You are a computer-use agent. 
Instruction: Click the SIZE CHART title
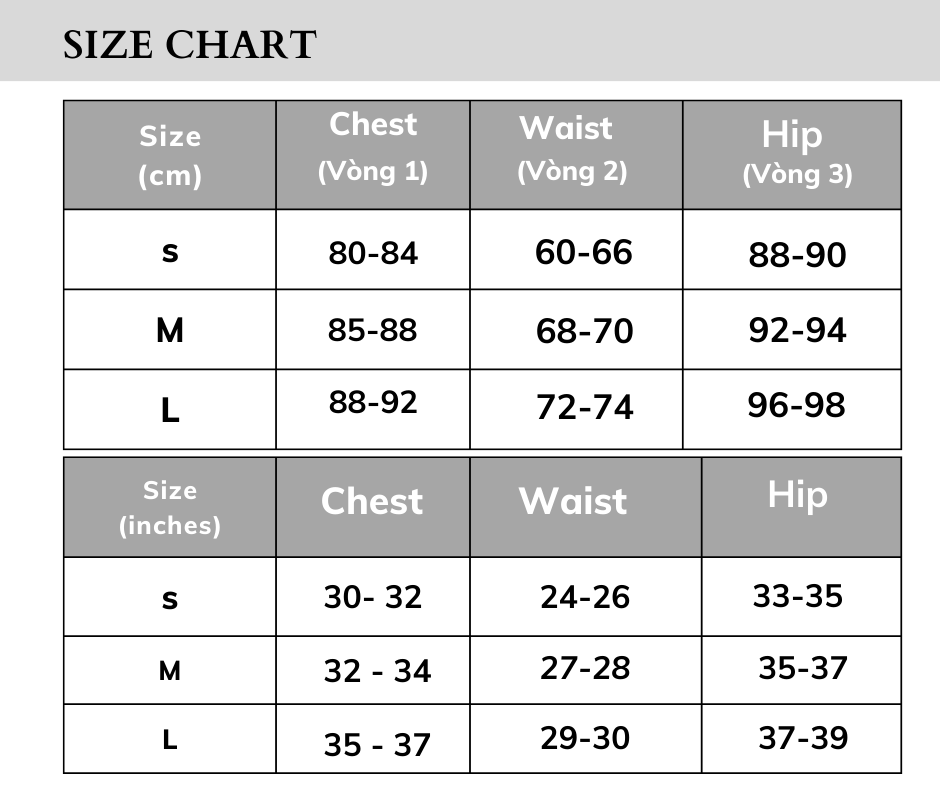(x=189, y=45)
